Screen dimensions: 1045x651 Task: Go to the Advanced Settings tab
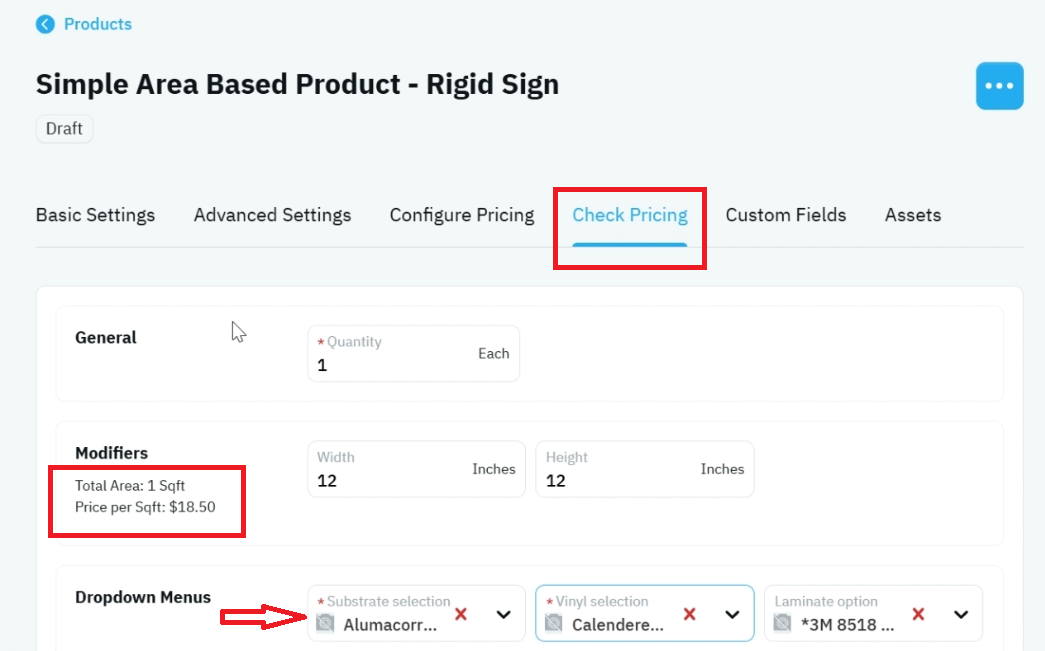[272, 215]
